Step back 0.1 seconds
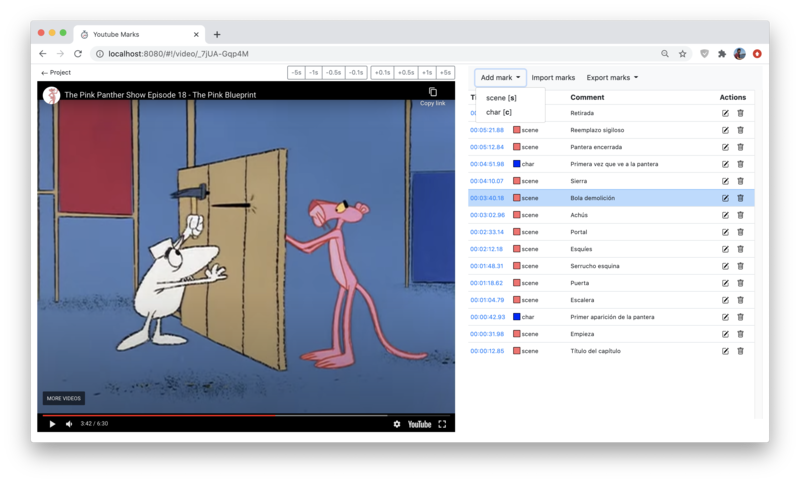 (x=356, y=72)
